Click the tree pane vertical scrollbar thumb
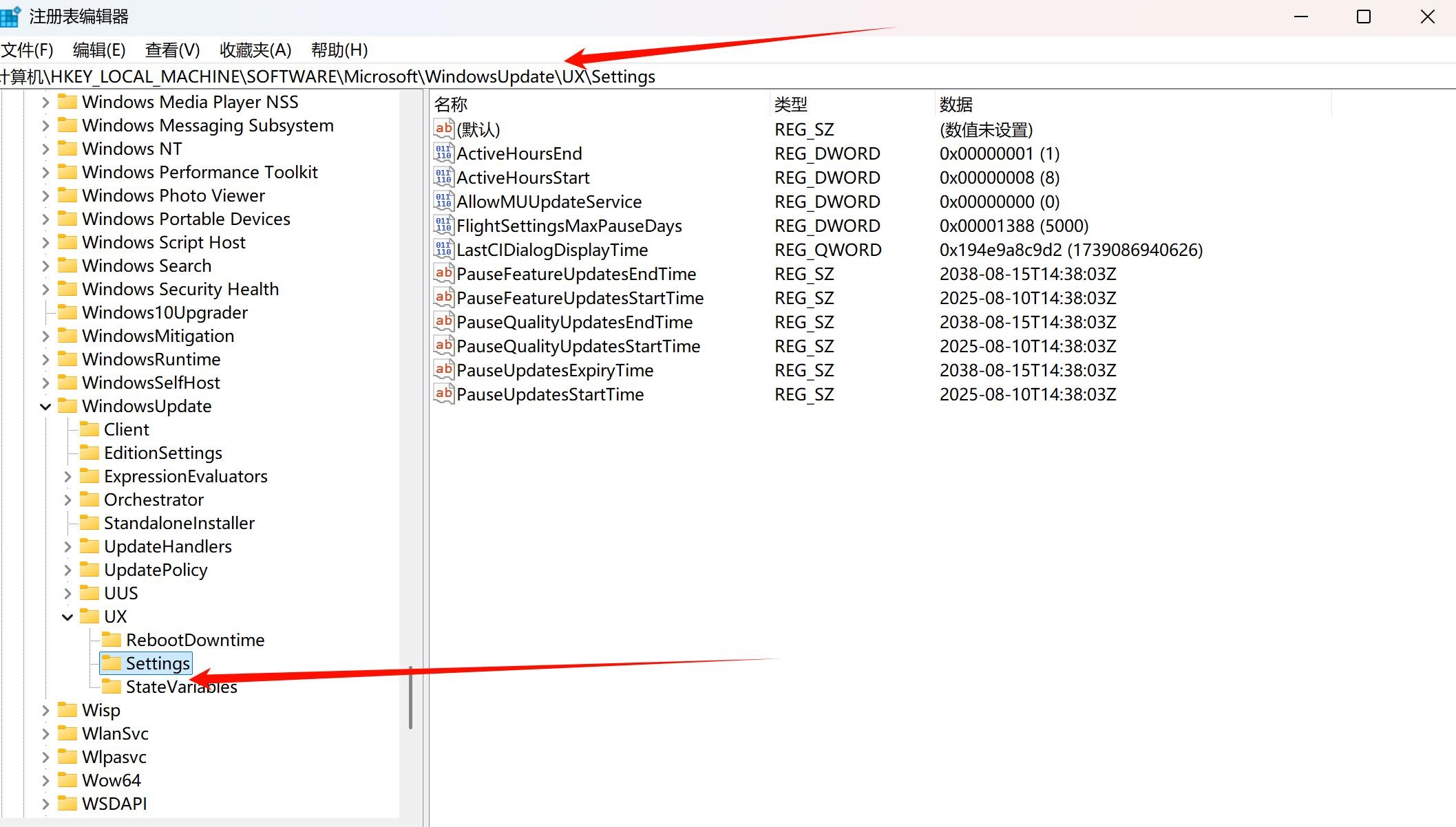This screenshot has height=827, width=1456. click(x=410, y=696)
